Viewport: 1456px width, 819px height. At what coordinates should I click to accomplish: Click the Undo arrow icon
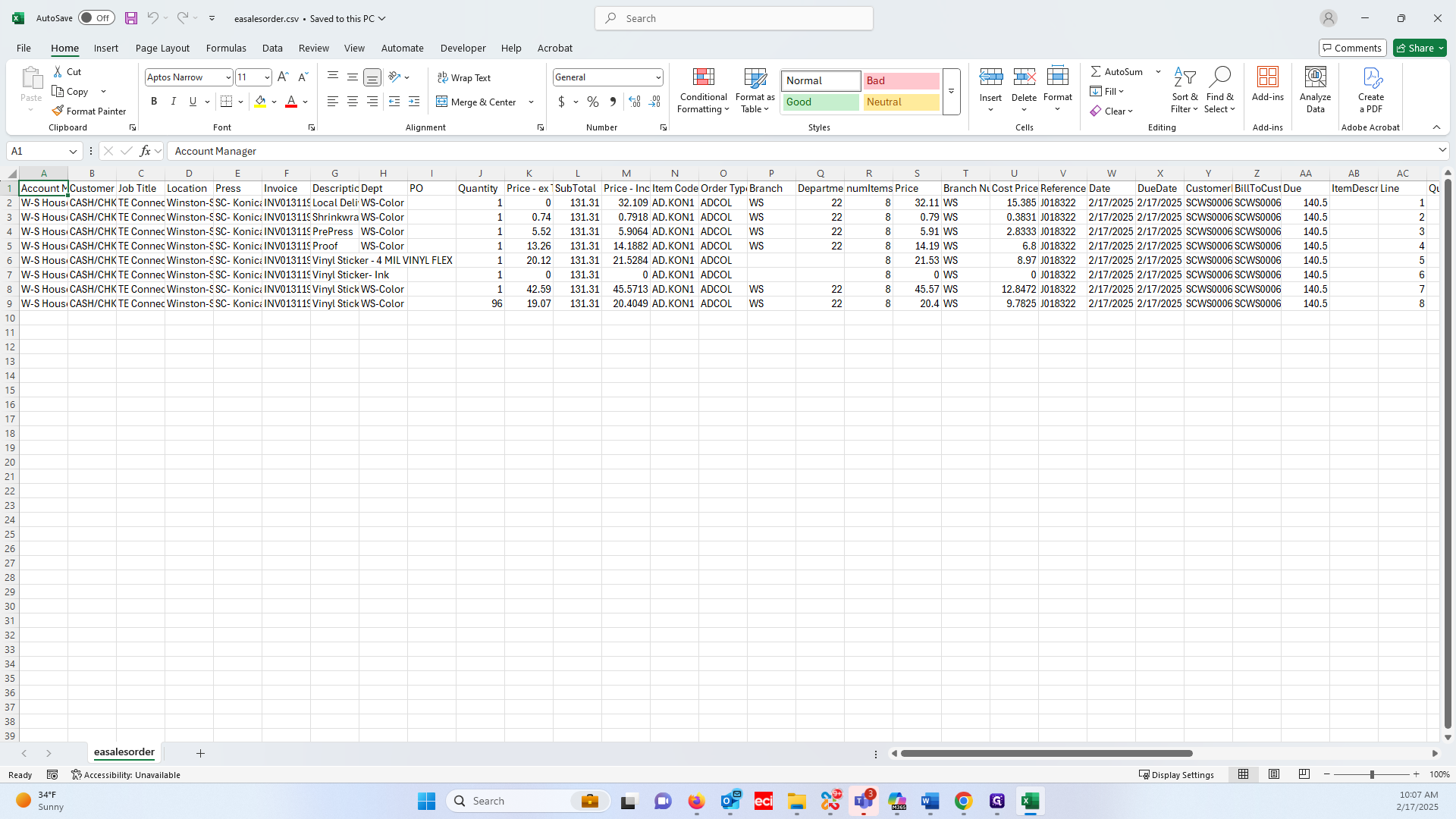152,18
